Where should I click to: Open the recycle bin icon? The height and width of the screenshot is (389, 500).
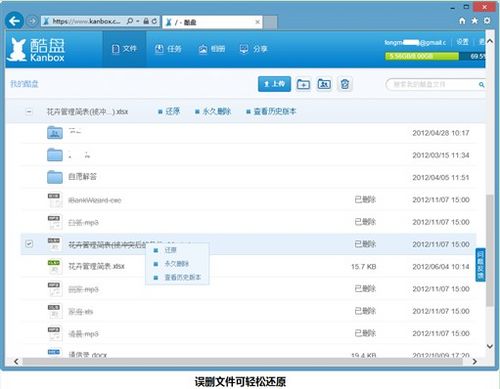(x=345, y=84)
